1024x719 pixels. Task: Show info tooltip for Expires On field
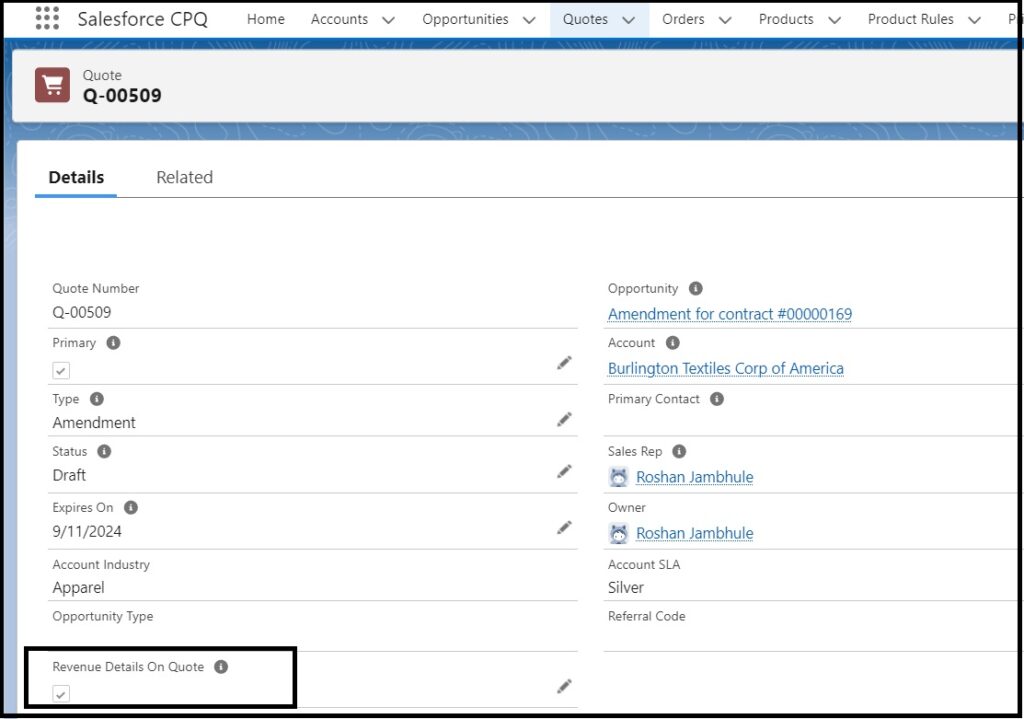(x=131, y=507)
